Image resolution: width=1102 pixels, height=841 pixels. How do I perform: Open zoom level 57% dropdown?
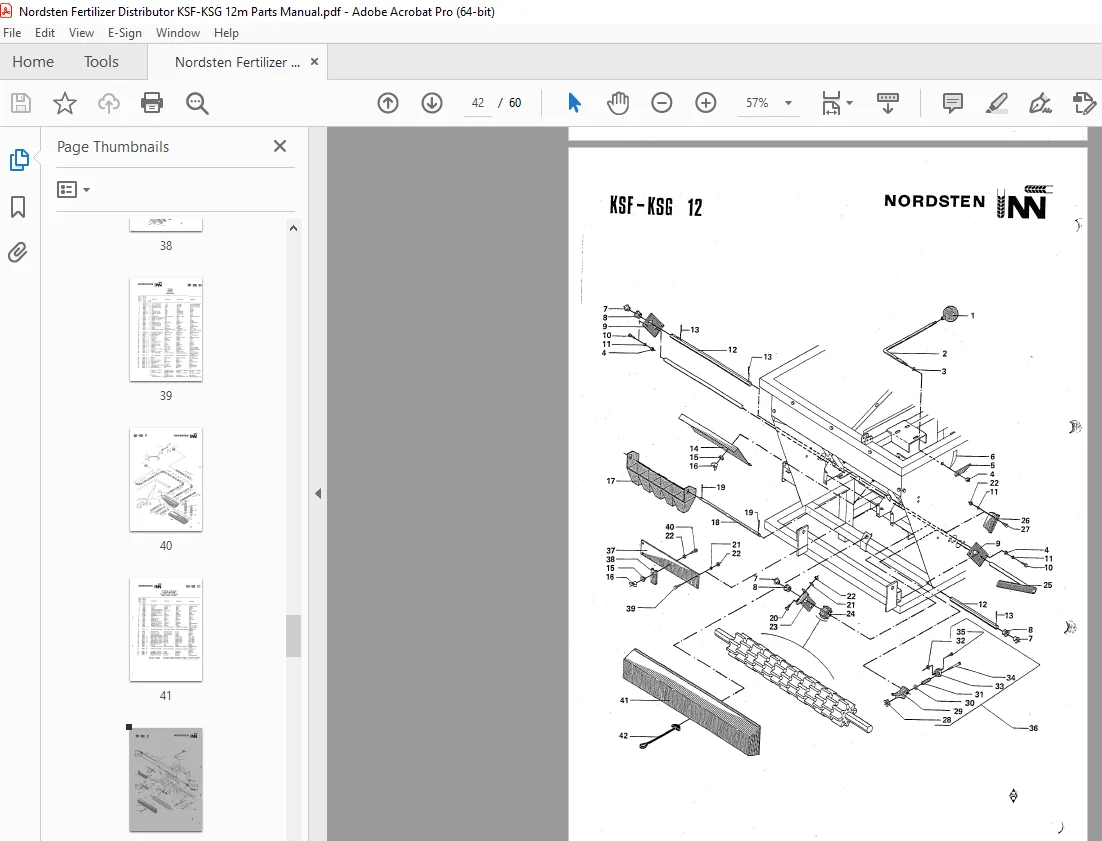pyautogui.click(x=789, y=103)
